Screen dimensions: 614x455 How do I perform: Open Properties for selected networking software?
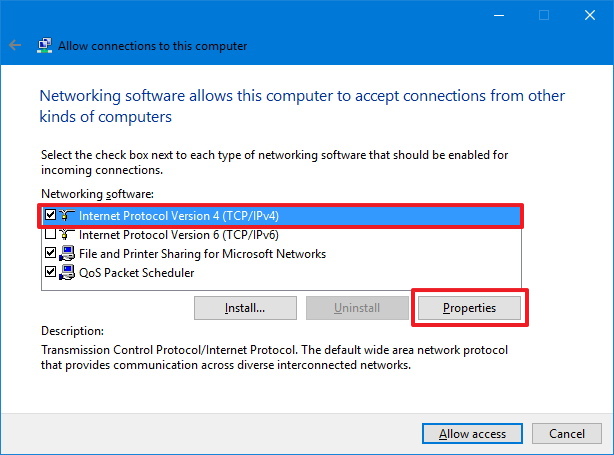[x=470, y=307]
